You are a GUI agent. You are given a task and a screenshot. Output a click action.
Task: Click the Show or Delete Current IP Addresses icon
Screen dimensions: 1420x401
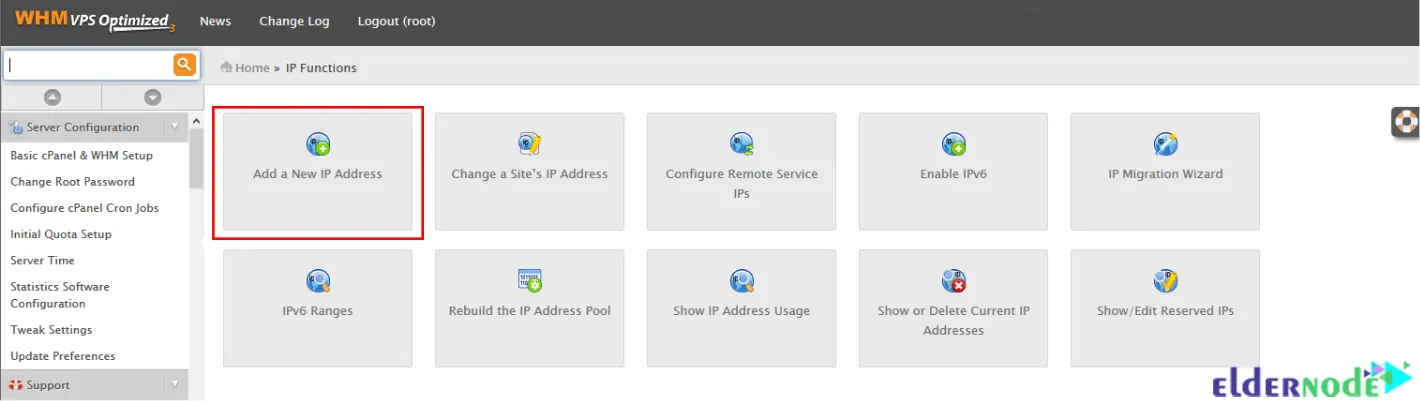(x=953, y=281)
